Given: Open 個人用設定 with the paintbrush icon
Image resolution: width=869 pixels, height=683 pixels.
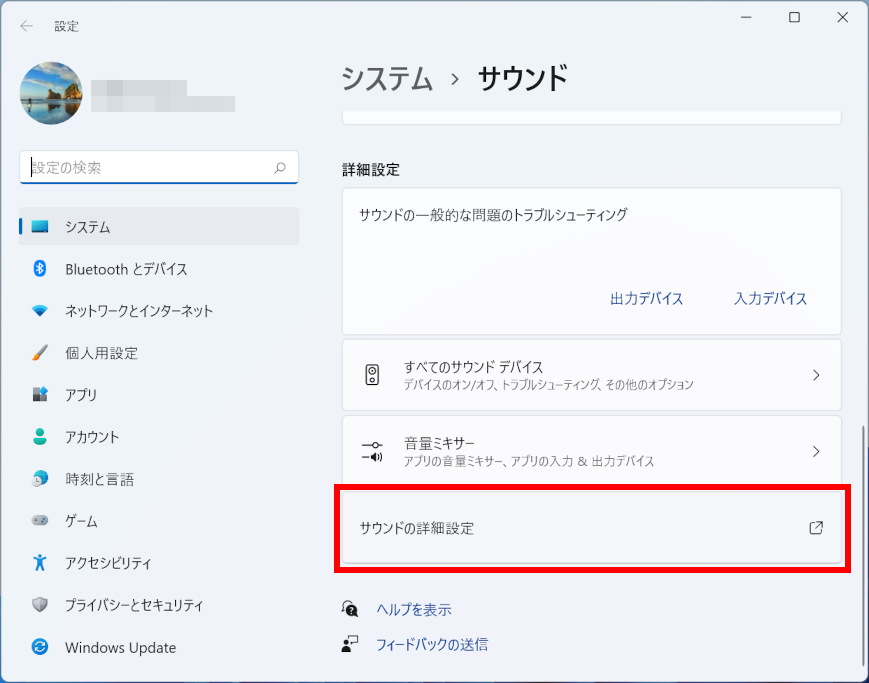Looking at the screenshot, I should tap(101, 353).
